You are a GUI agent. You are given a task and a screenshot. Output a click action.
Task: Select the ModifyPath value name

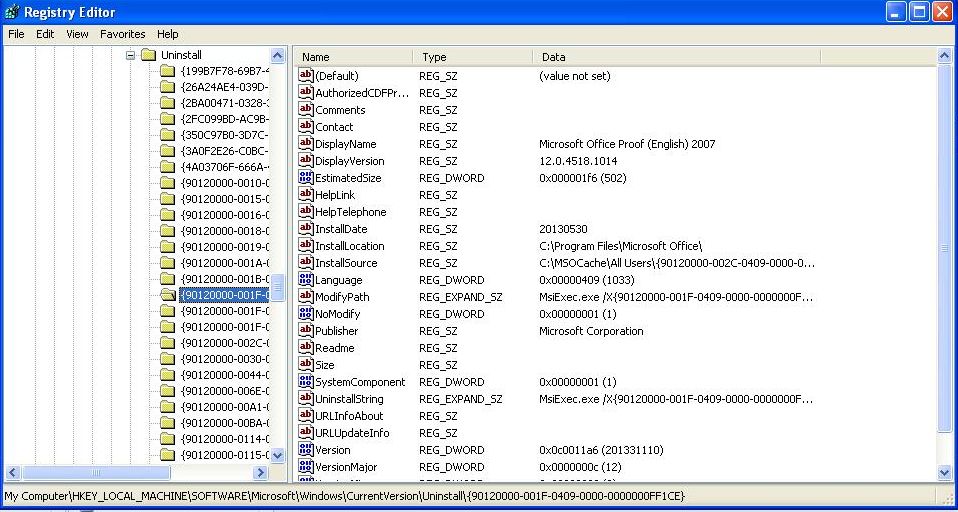[x=342, y=297]
